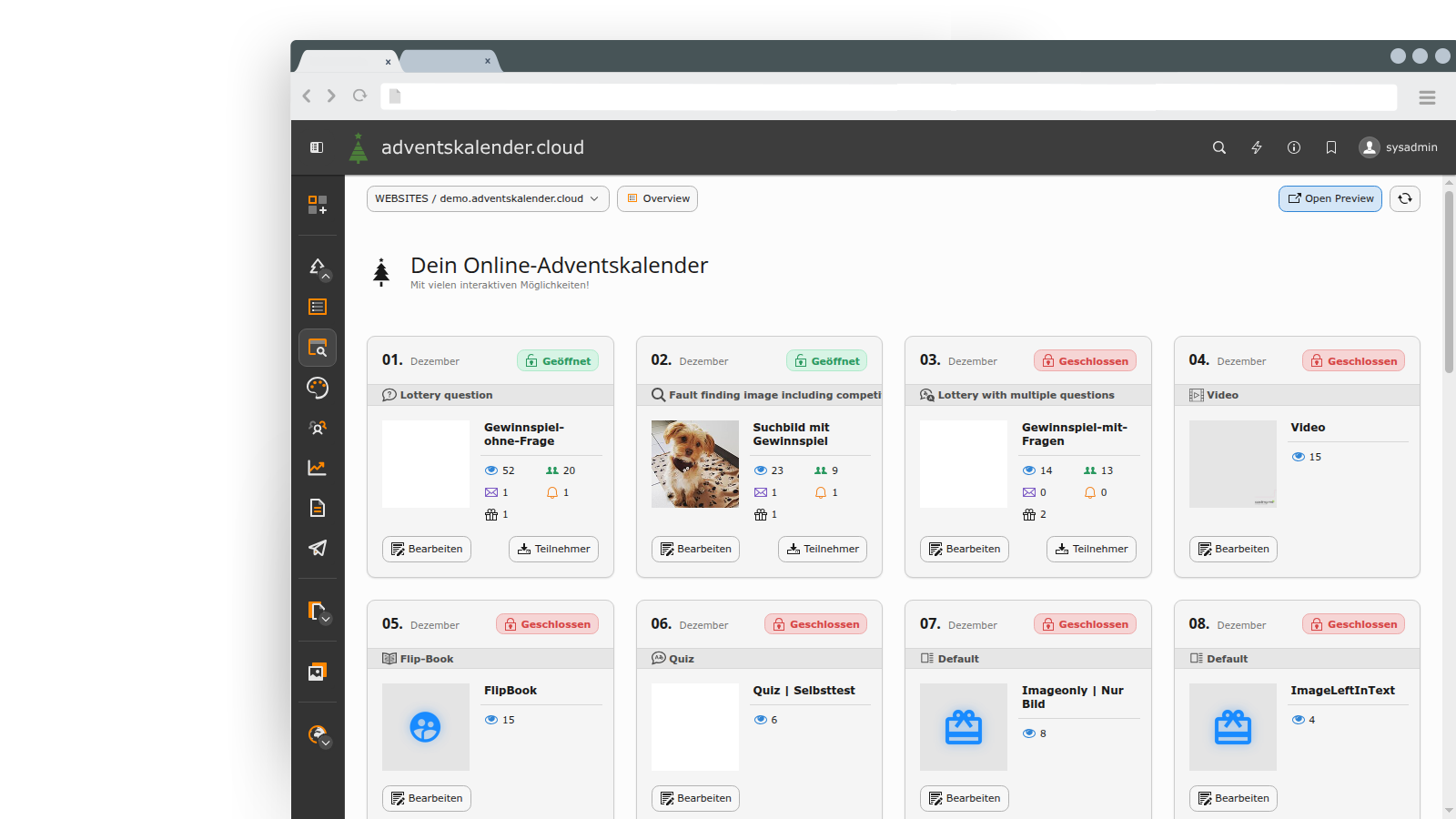
Task: Click Bearbeiten on the 05. Dezember FlipBook card
Action: pyautogui.click(x=427, y=798)
